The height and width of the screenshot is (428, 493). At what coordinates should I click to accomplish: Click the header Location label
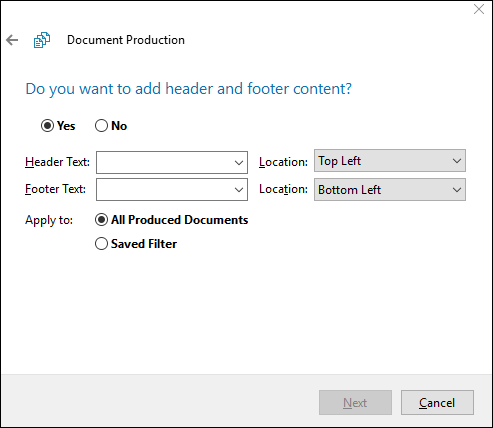coord(283,162)
